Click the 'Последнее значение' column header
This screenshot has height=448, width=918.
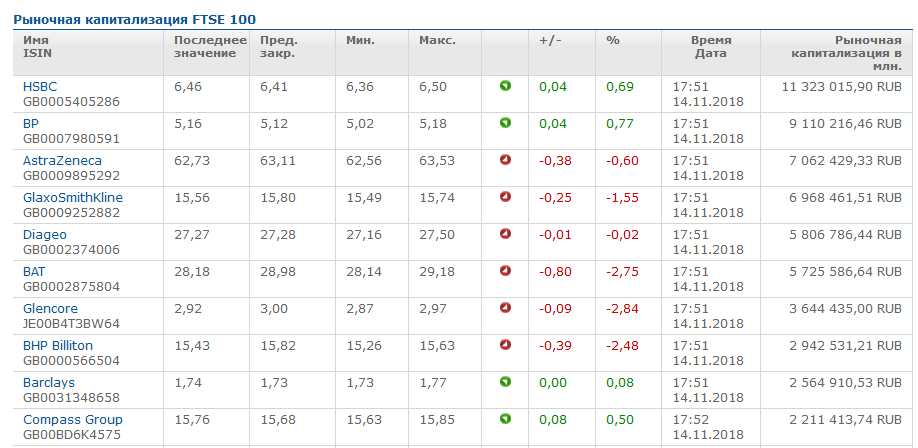(209, 47)
